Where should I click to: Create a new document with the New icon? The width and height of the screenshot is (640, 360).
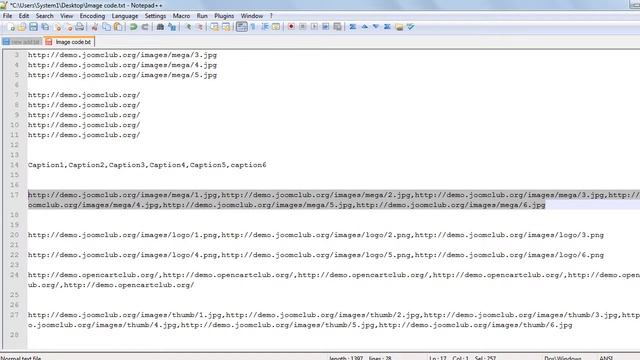tap(11, 27)
